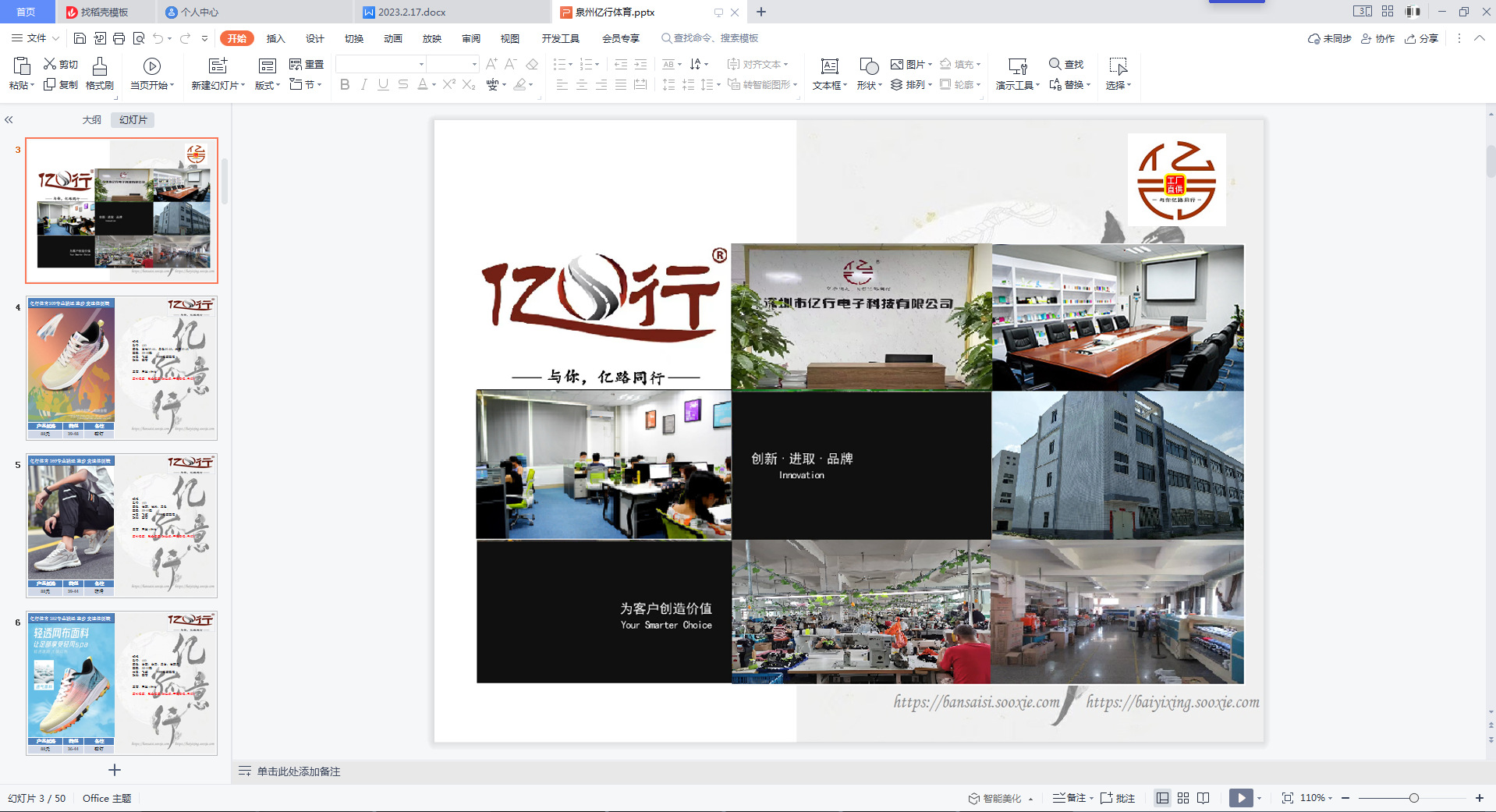Switch to Reading view
Image resolution: width=1496 pixels, height=812 pixels.
(x=1204, y=798)
